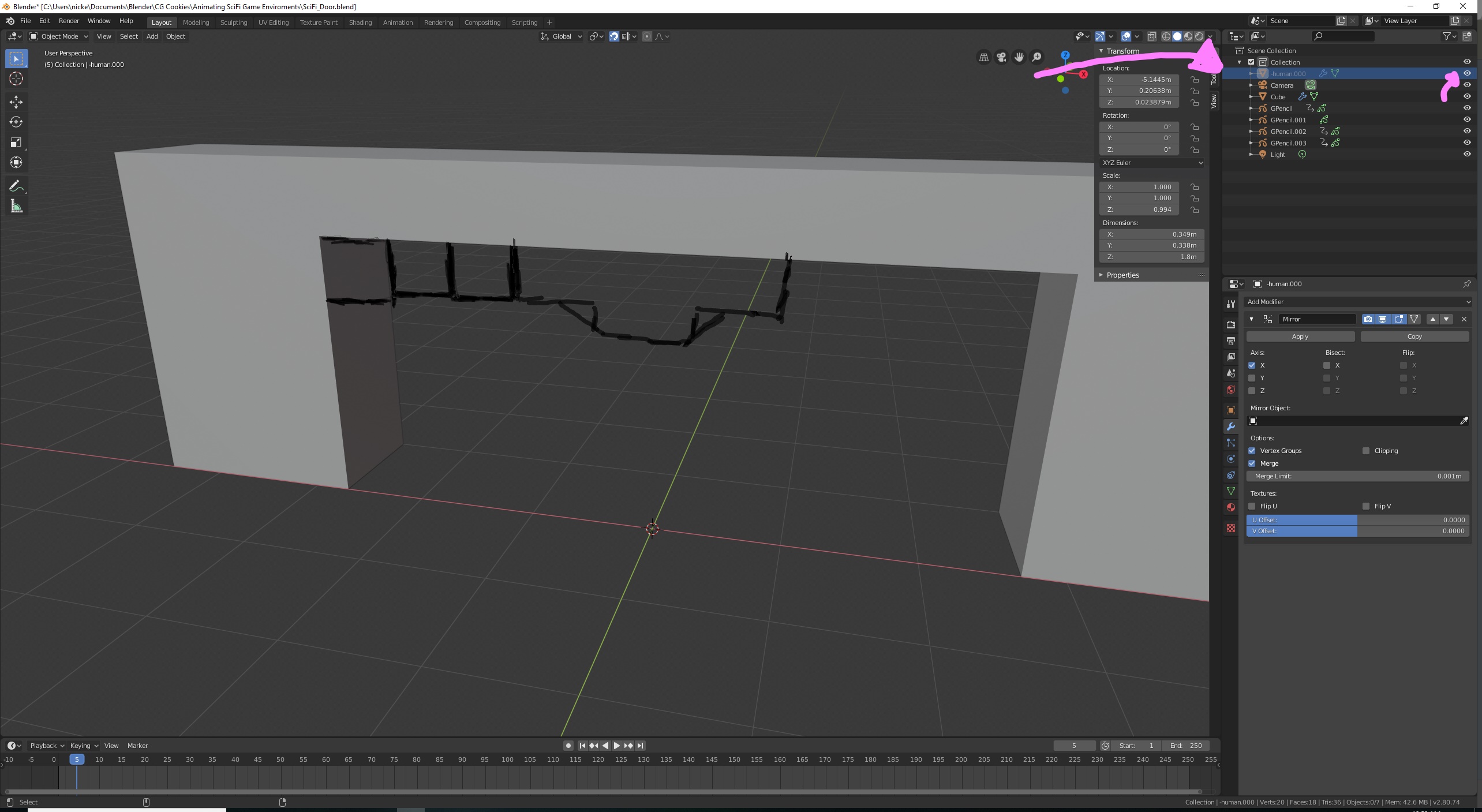This screenshot has height=812, width=1482.
Task: Toggle camera view in viewport gizmo
Action: click(1001, 57)
